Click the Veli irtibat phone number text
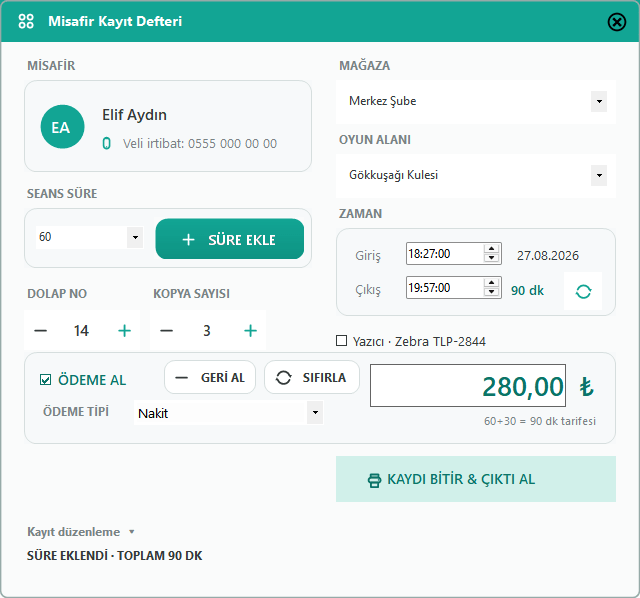The image size is (640, 598). pyautogui.click(x=200, y=144)
